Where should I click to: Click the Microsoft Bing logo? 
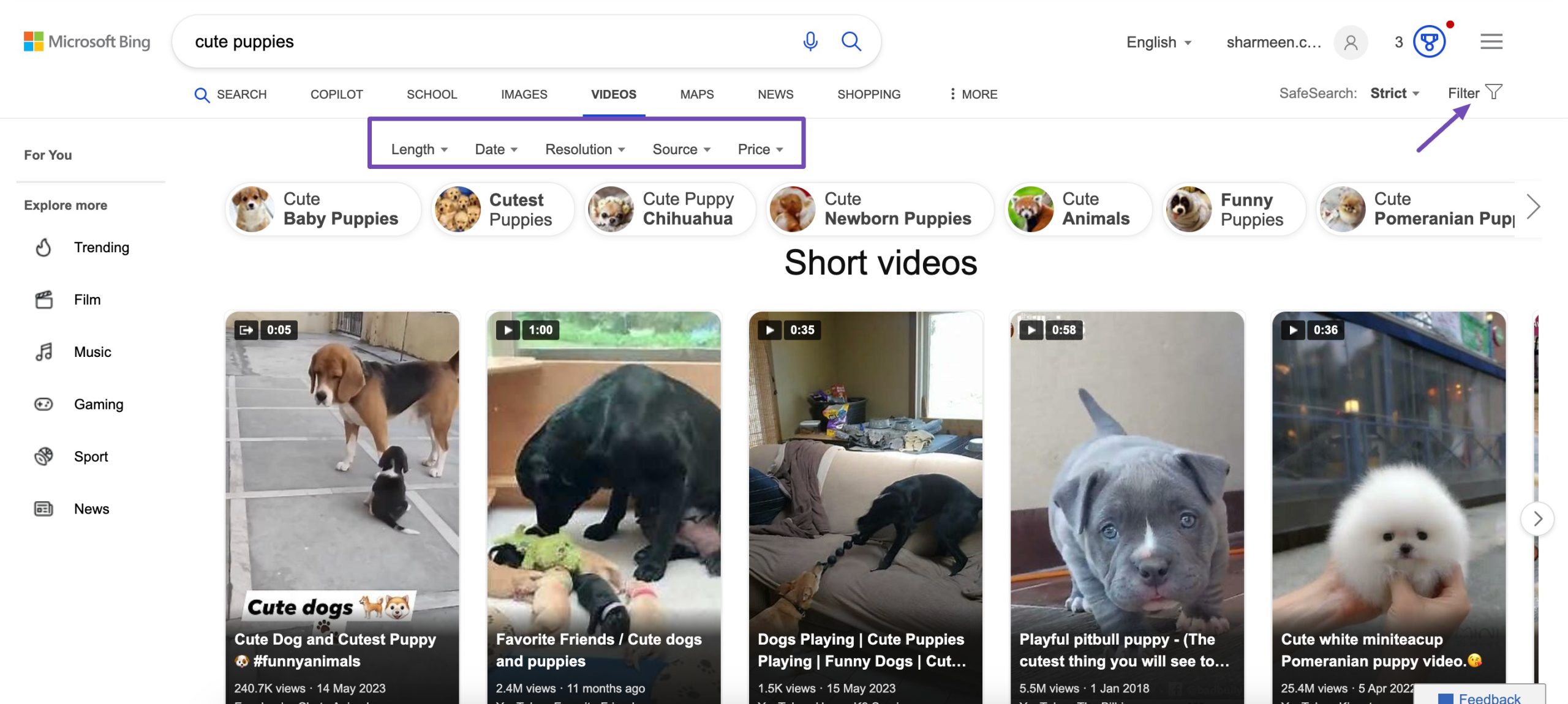(87, 42)
